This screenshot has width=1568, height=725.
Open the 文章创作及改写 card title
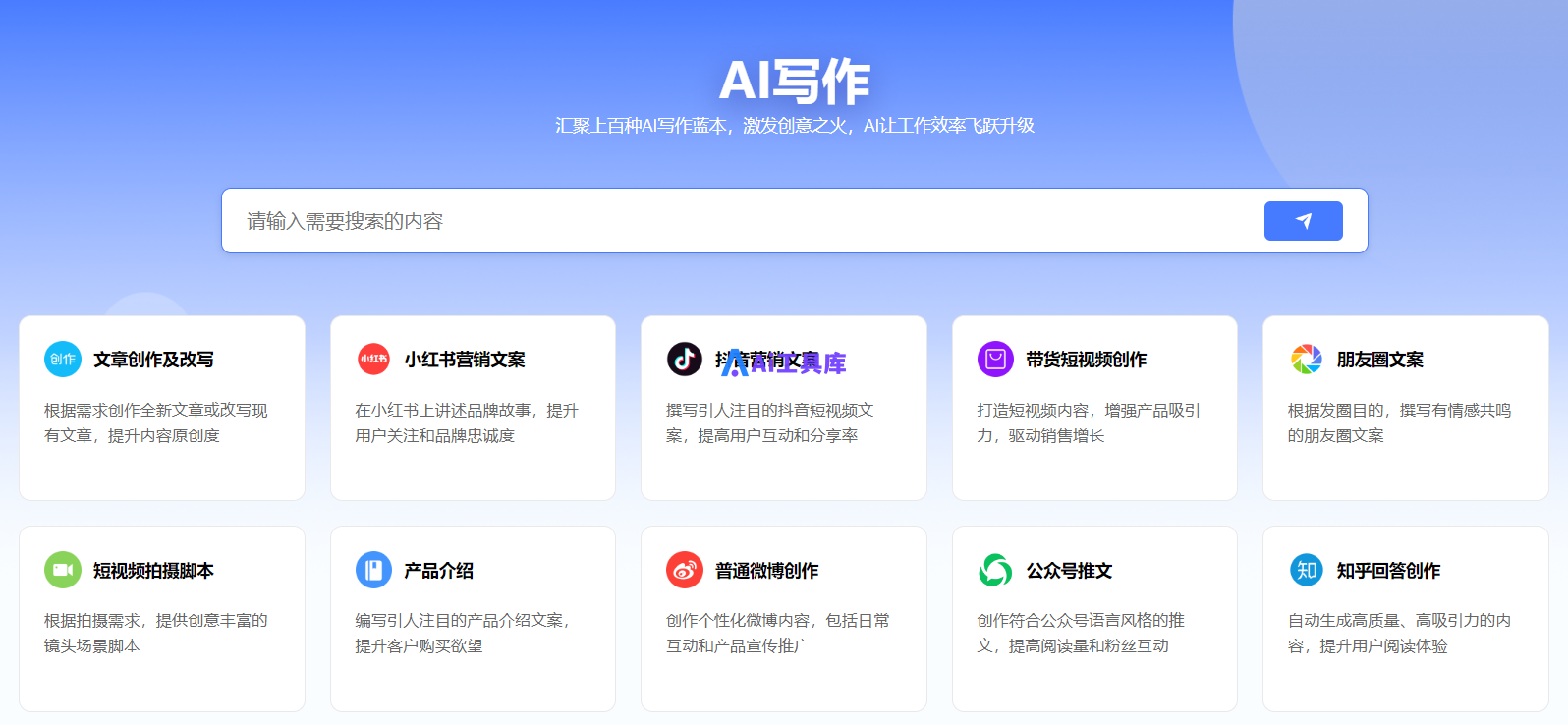[153, 360]
